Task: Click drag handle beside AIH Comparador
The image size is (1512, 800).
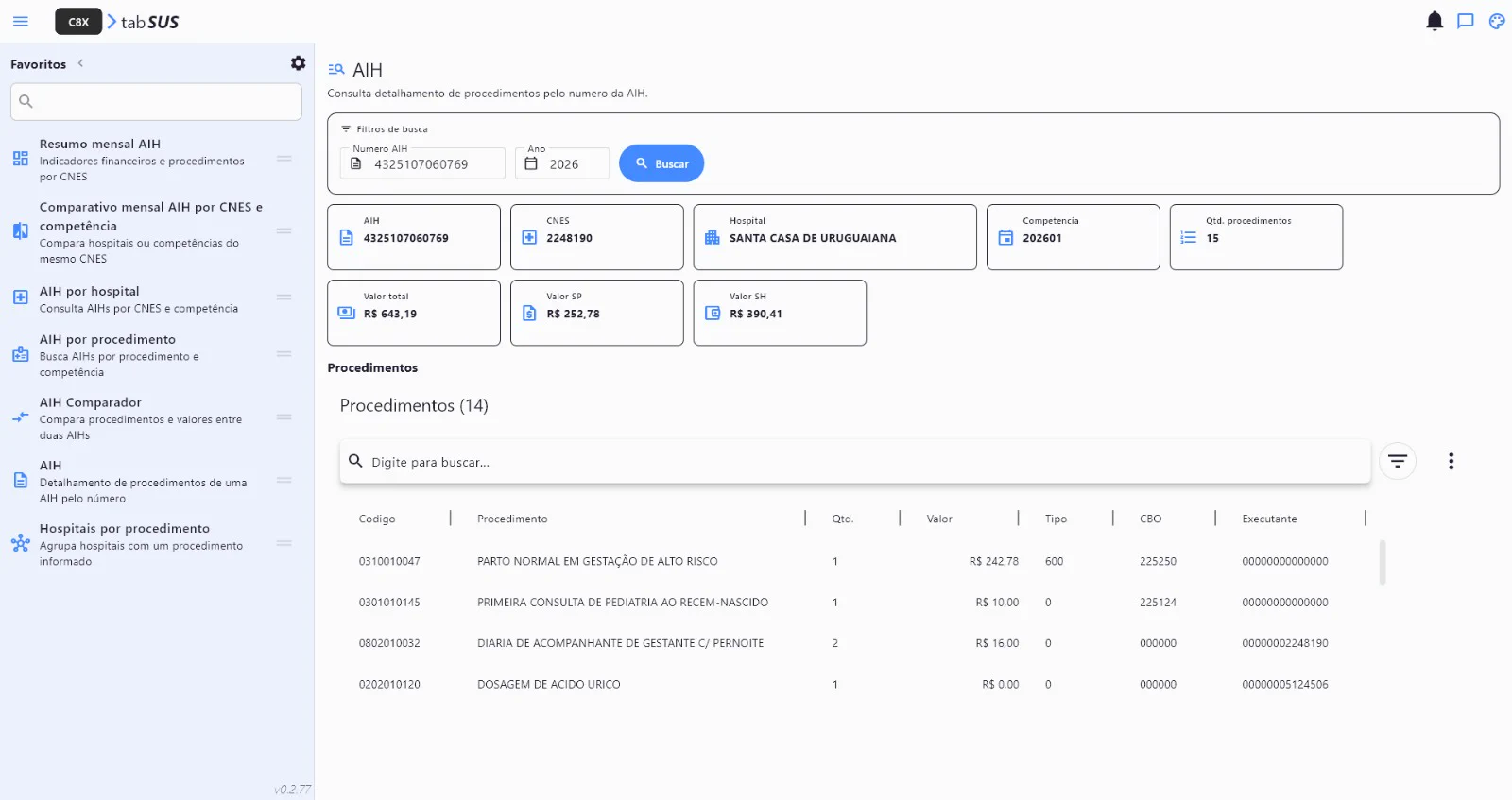Action: tap(283, 417)
